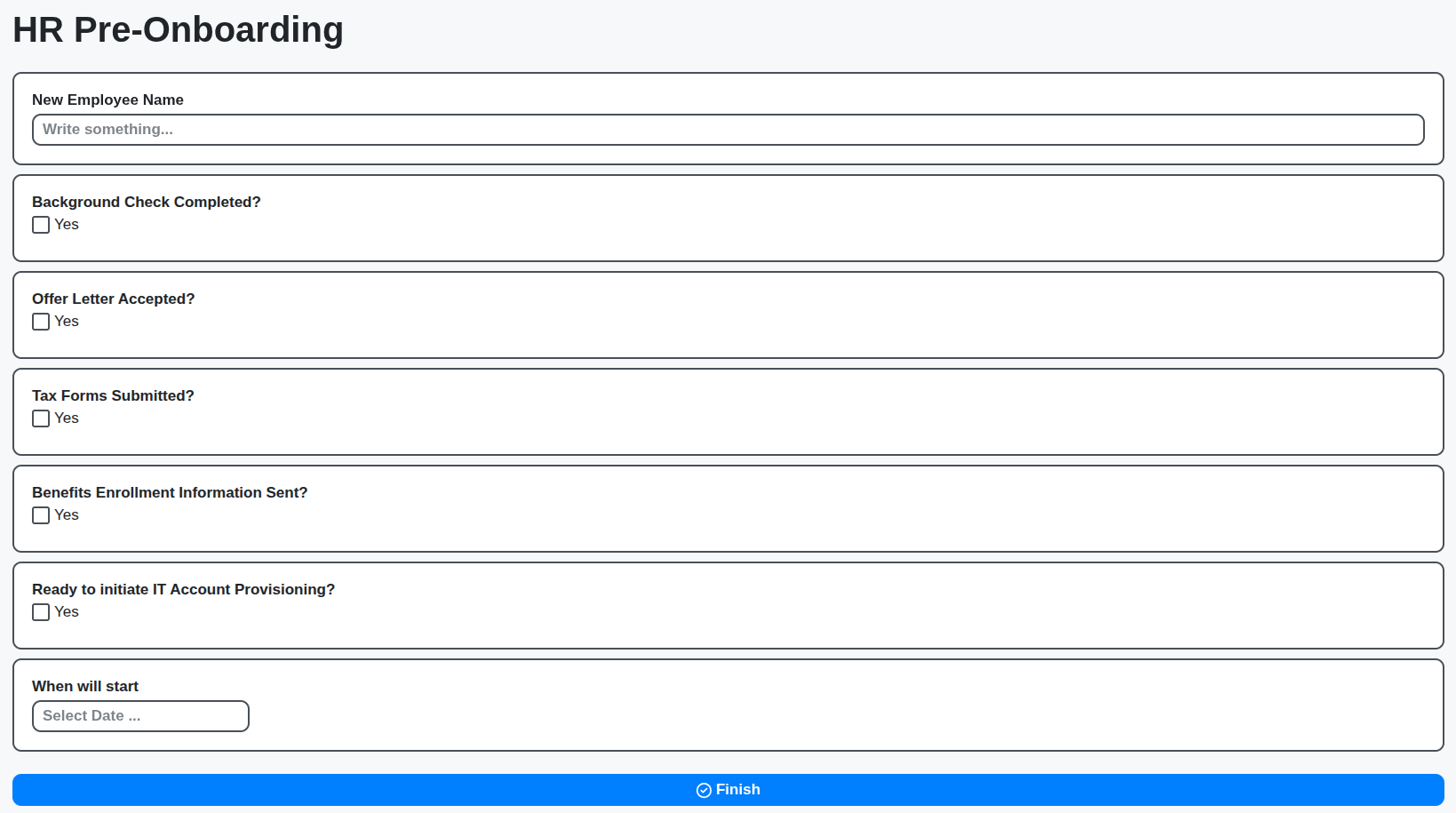Screen dimensions: 1456x813
Task: Click the When will start date field
Action: (139, 716)
